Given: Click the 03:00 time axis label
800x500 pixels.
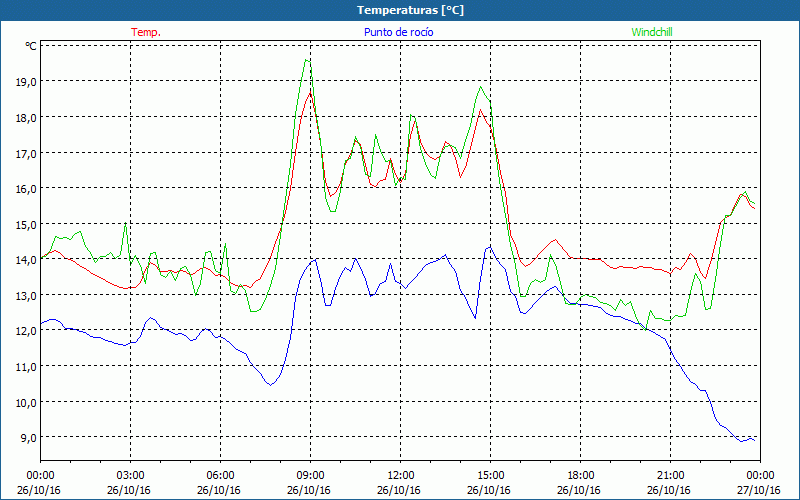Looking at the screenshot, I should click(131, 476).
